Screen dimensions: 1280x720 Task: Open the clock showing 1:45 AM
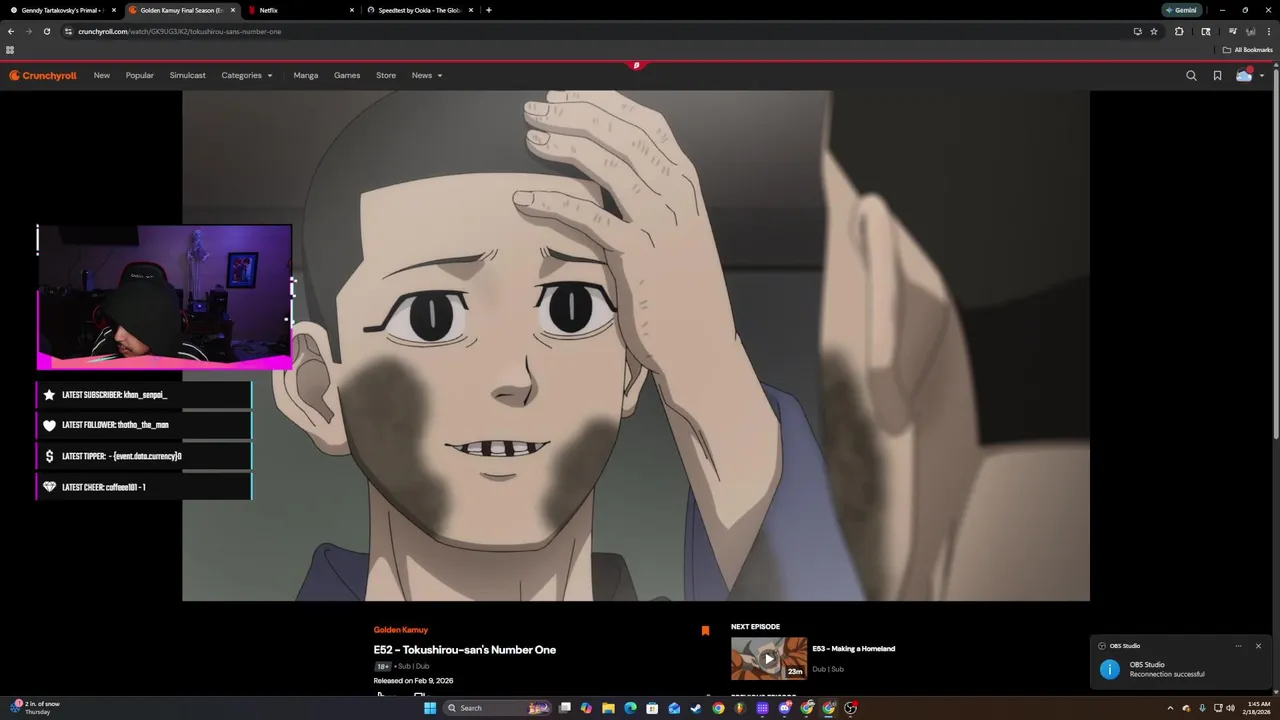(1258, 708)
